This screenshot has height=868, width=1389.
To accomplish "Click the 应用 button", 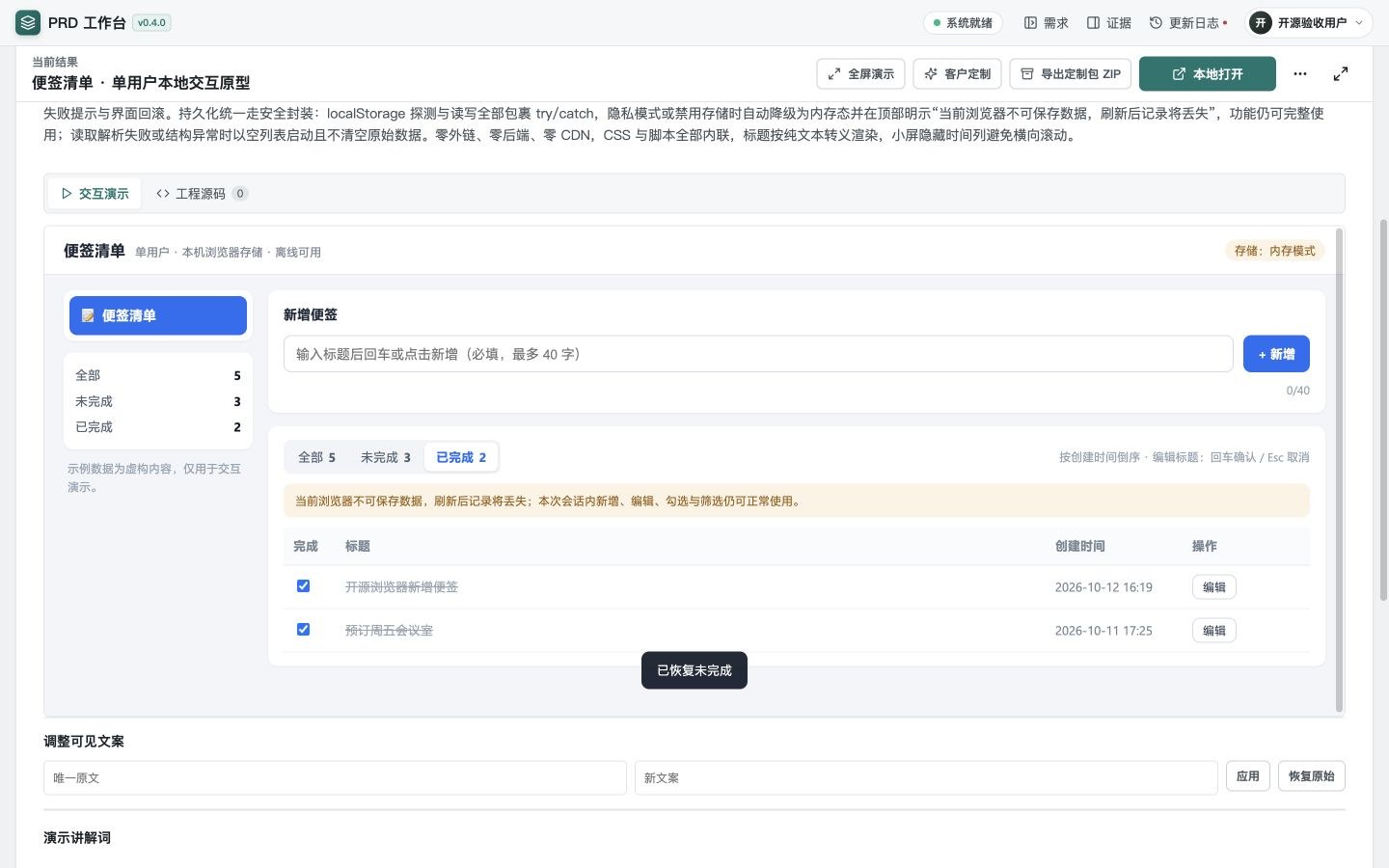I will point(1247,776).
